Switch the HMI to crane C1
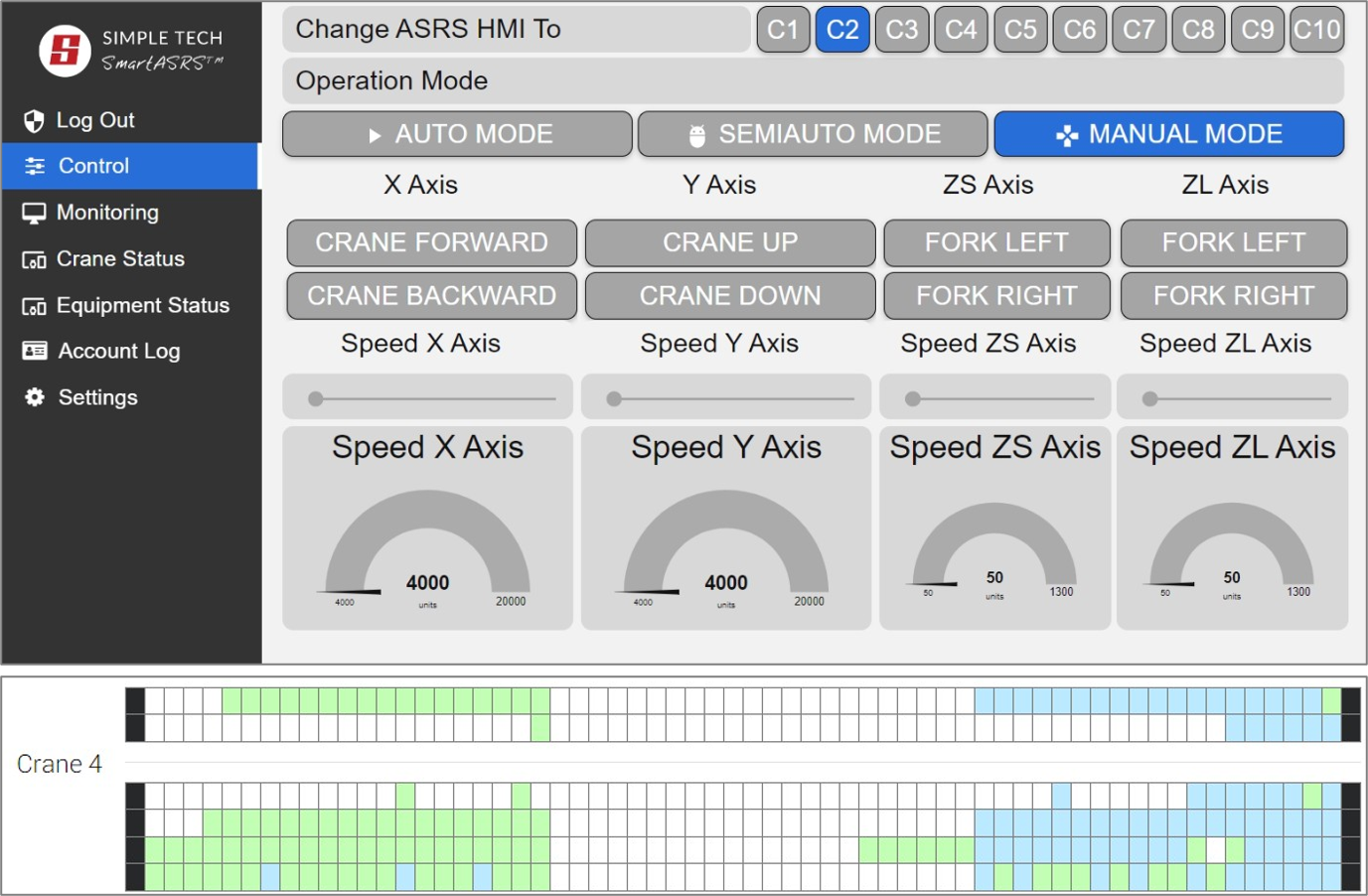 (x=783, y=30)
